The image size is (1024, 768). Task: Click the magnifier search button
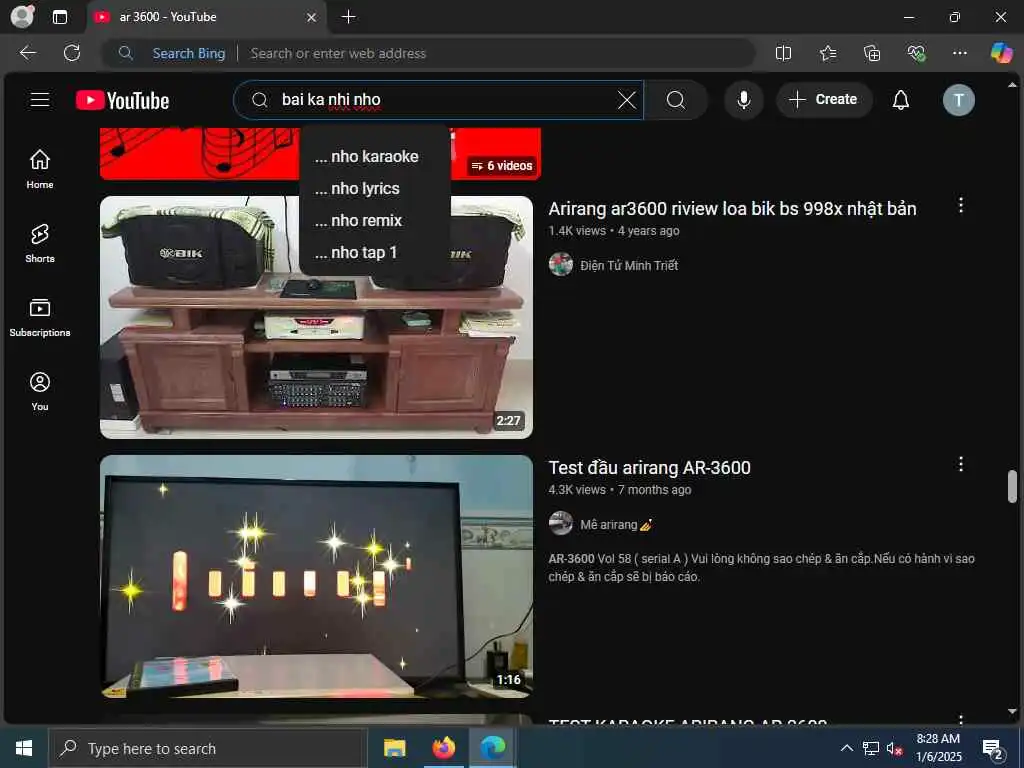676,100
